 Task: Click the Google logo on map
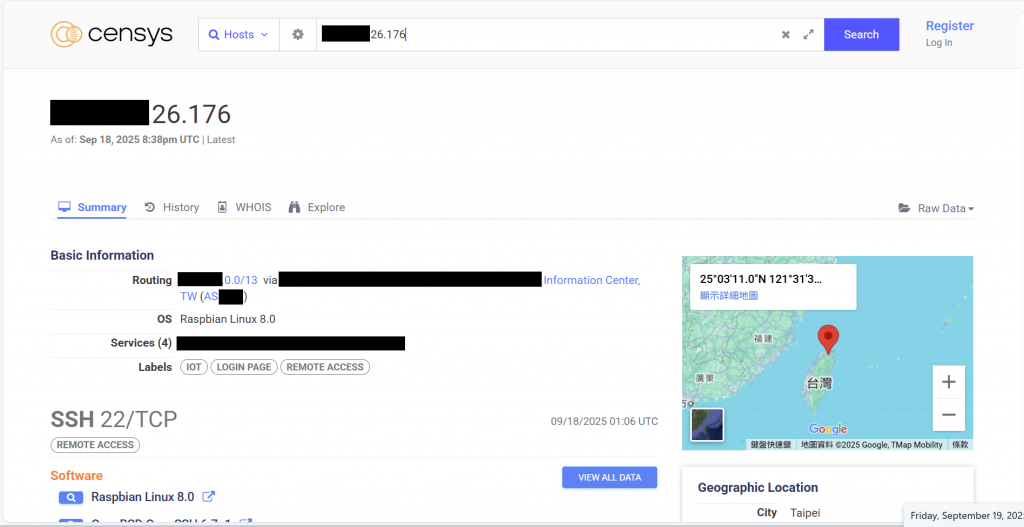827,429
